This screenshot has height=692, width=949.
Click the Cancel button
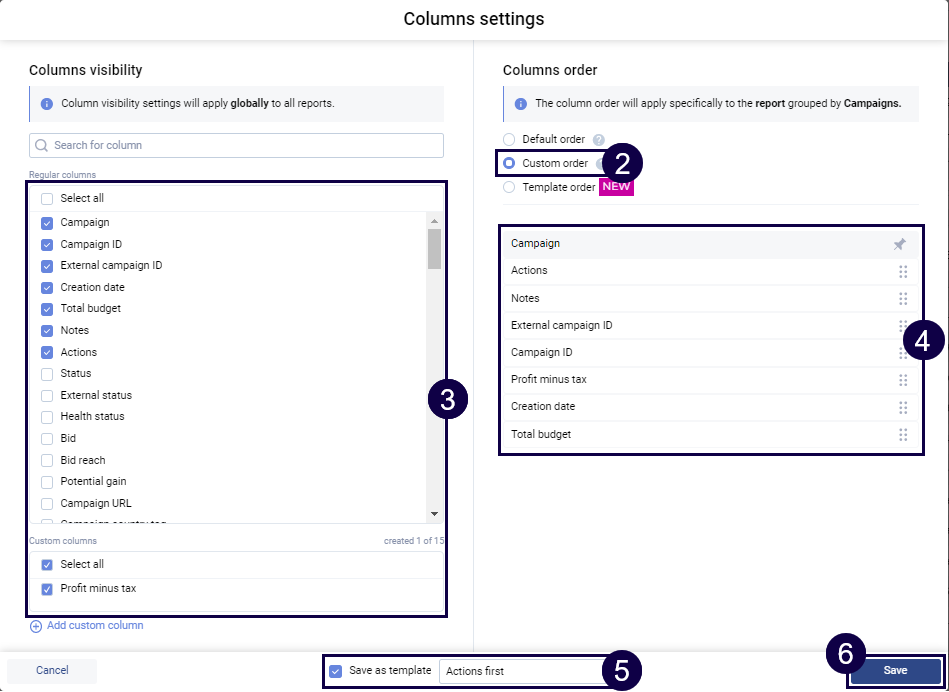(x=52, y=671)
